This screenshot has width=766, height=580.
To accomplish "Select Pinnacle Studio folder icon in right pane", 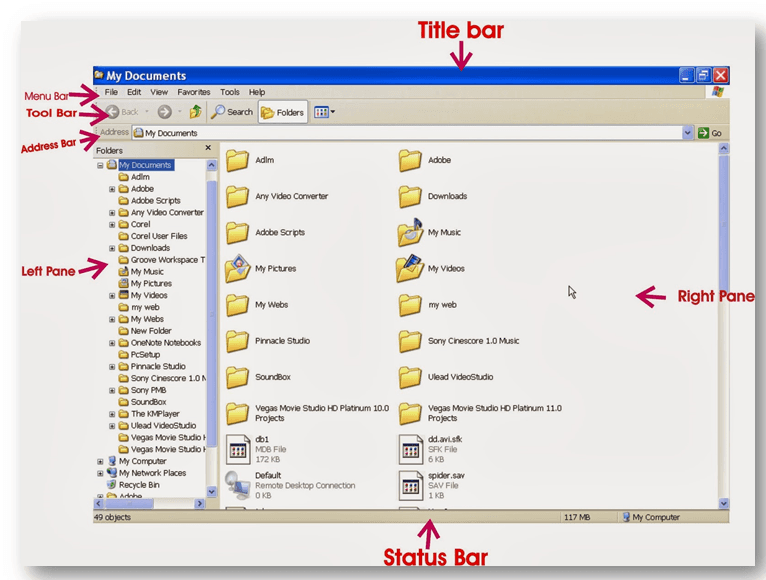I will click(237, 341).
